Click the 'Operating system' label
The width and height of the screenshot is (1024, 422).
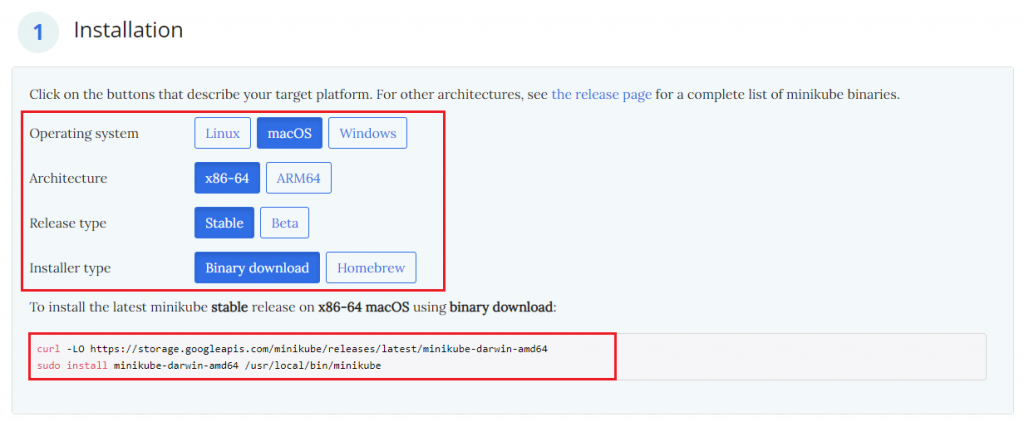pyautogui.click(x=84, y=133)
